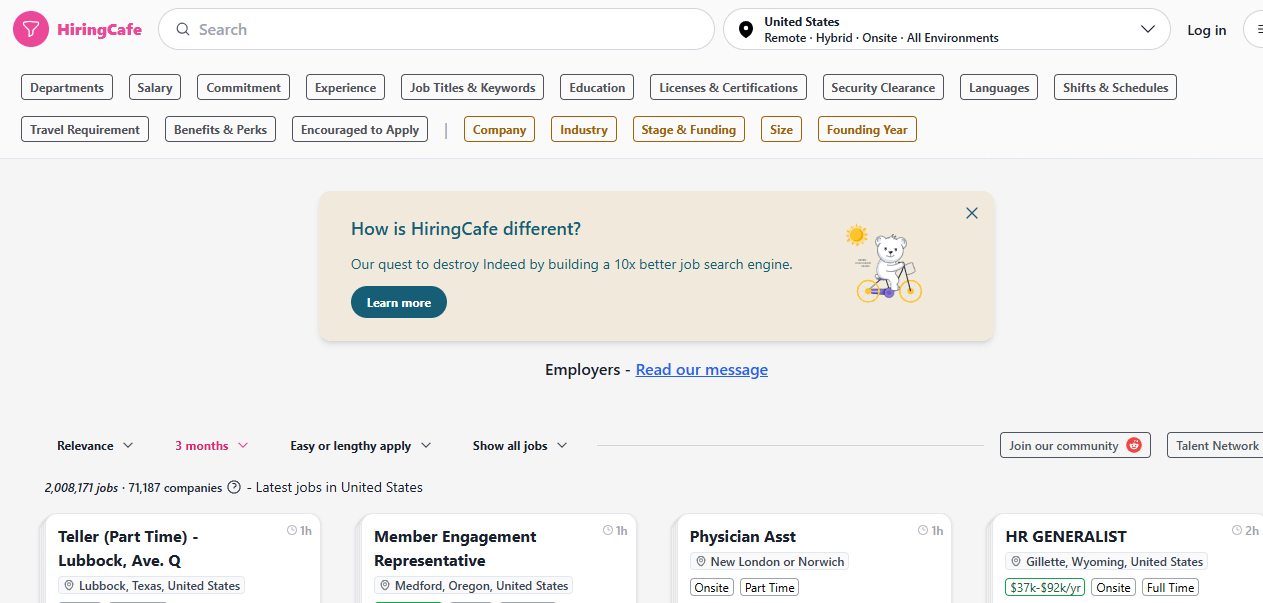Open the Member Engagement Representative job title
The image size is (1263, 603).
tap(455, 549)
